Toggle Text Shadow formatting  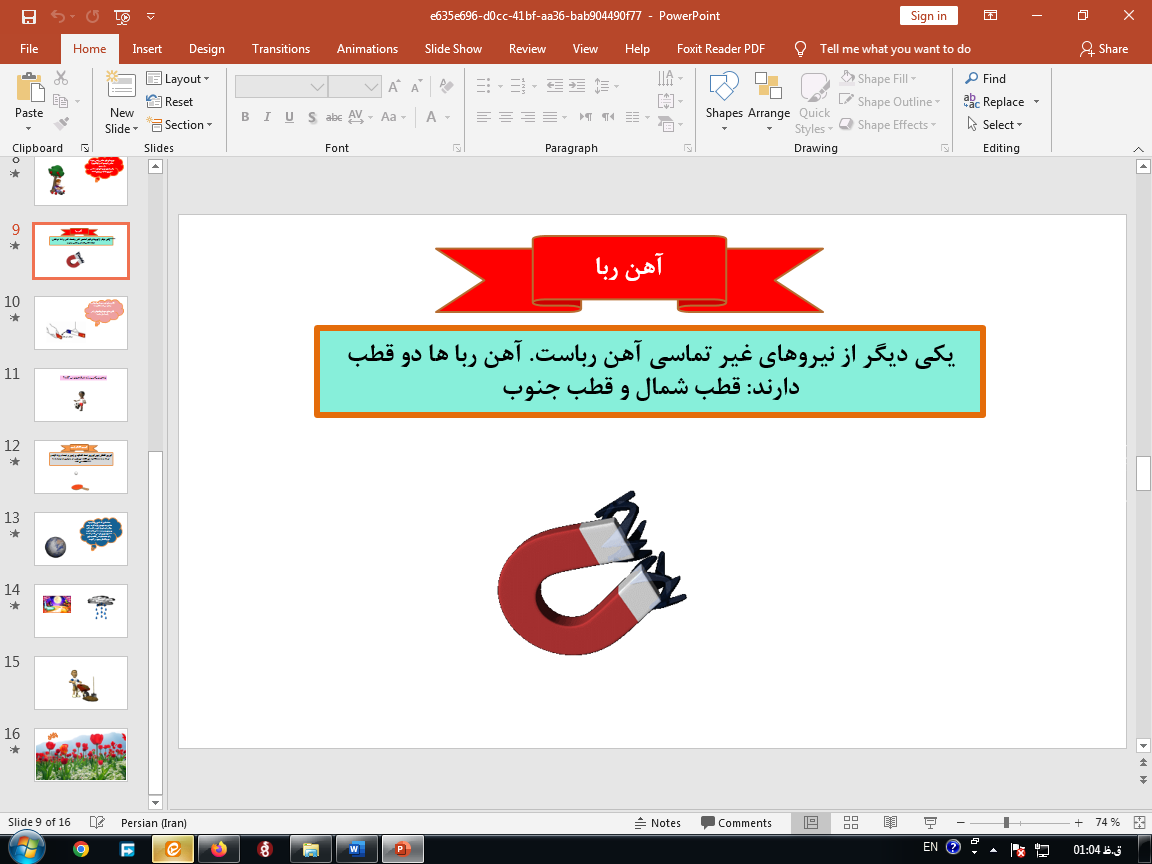tap(312, 117)
